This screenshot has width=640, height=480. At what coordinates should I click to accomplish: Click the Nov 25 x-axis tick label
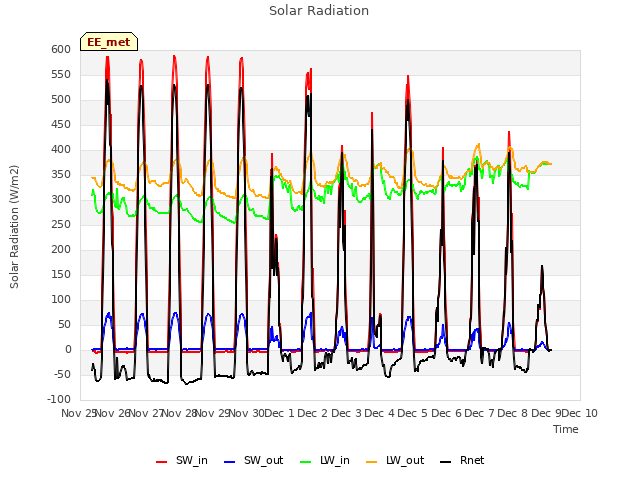(x=79, y=413)
